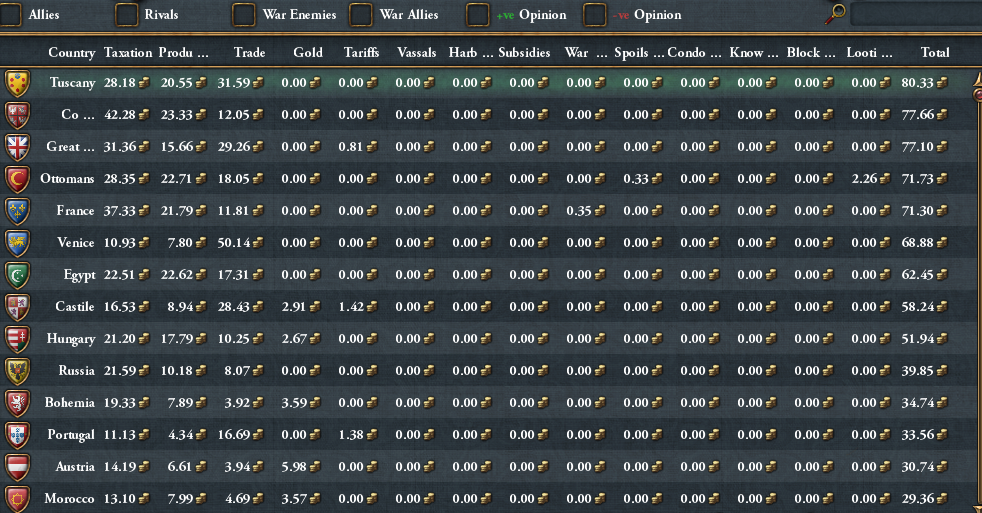Select the Morocco country name
The image size is (982, 513).
70,499
